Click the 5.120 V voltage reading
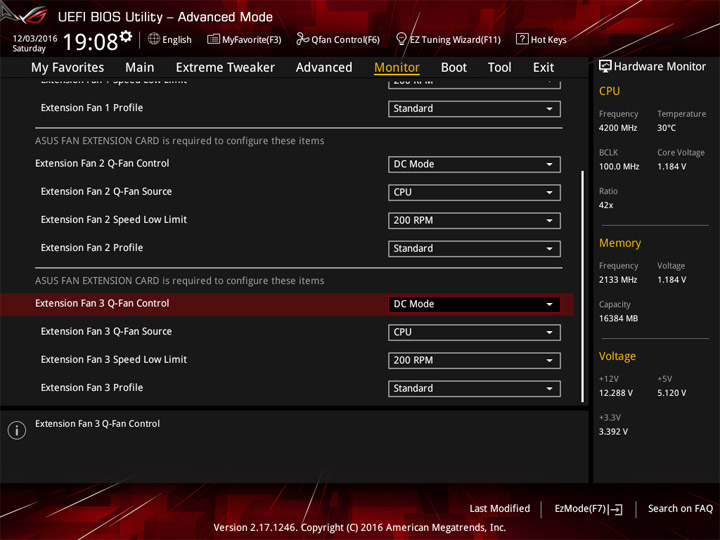 pos(672,393)
